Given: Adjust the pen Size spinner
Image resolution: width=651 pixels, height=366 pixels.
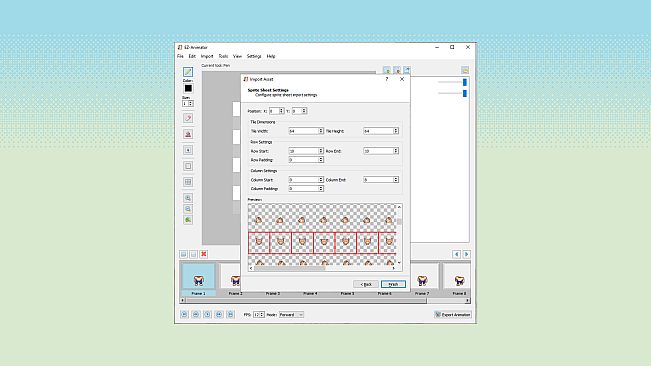Looking at the screenshot, I should click(188, 103).
